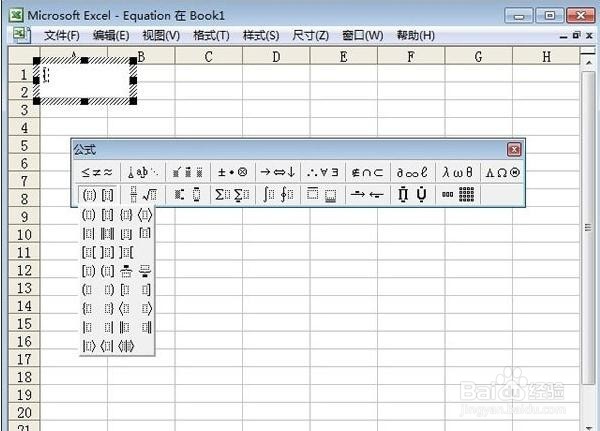This screenshot has width=600, height=431.
Task: Insert right angle bracket only template
Action: tap(146, 308)
